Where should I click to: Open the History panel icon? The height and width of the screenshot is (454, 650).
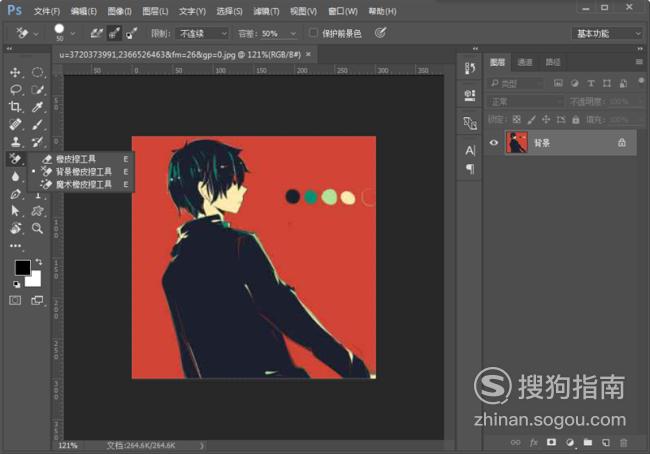click(x=470, y=69)
